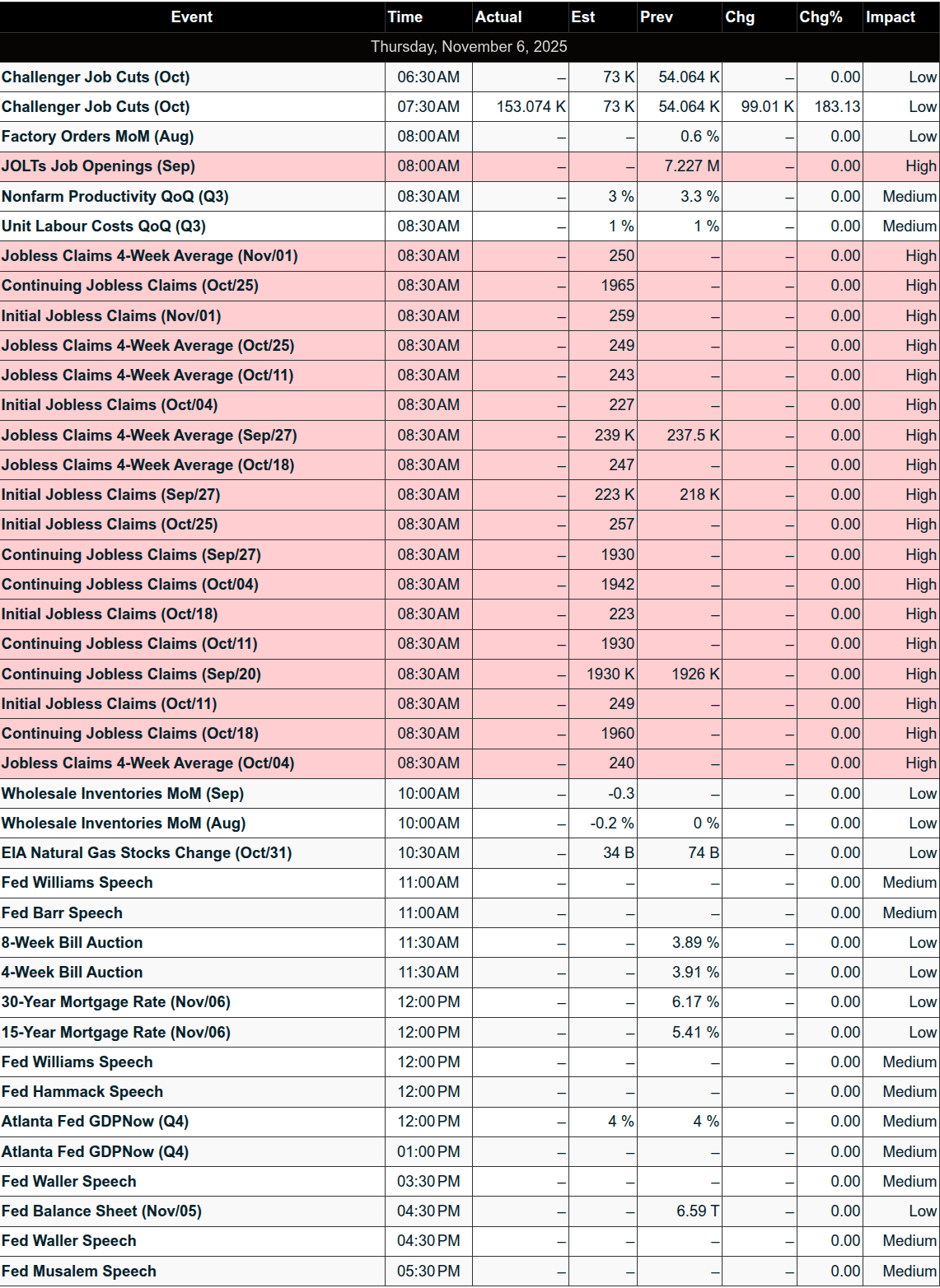940x1288 pixels.
Task: Click the Event column header
Action: 191,17
